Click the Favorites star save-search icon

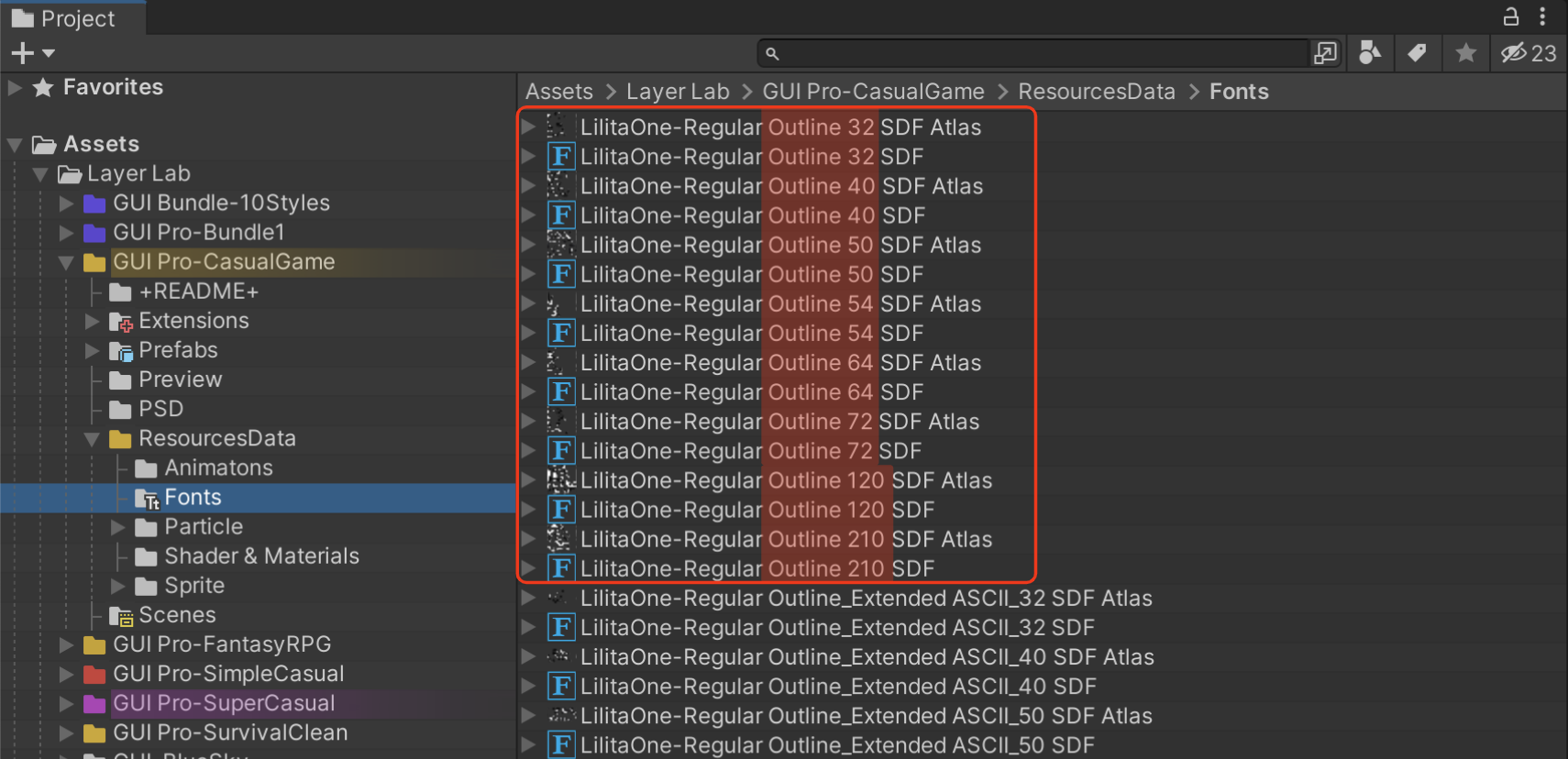tap(1465, 54)
